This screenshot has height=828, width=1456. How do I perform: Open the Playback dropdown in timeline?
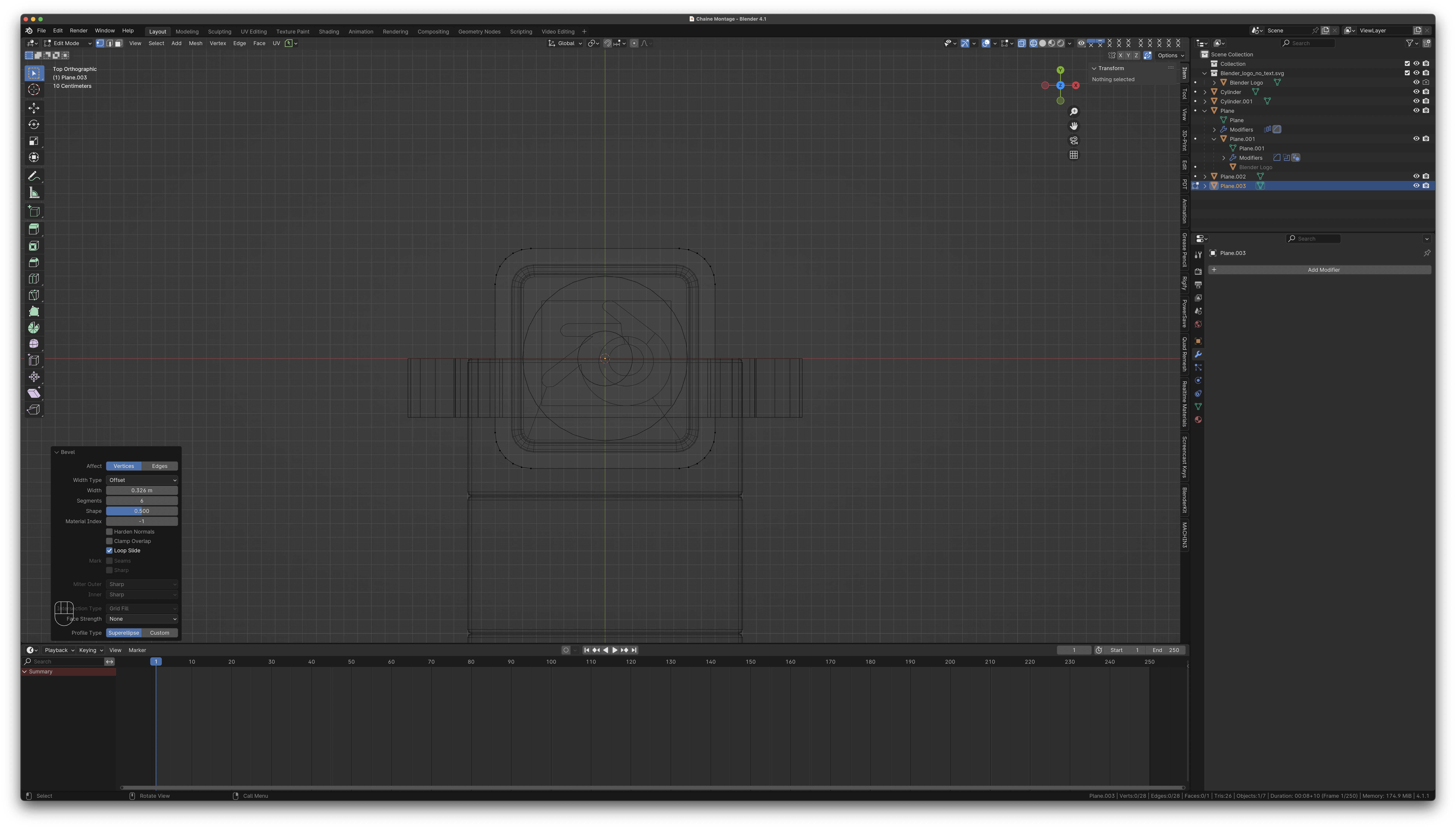[x=60, y=650]
